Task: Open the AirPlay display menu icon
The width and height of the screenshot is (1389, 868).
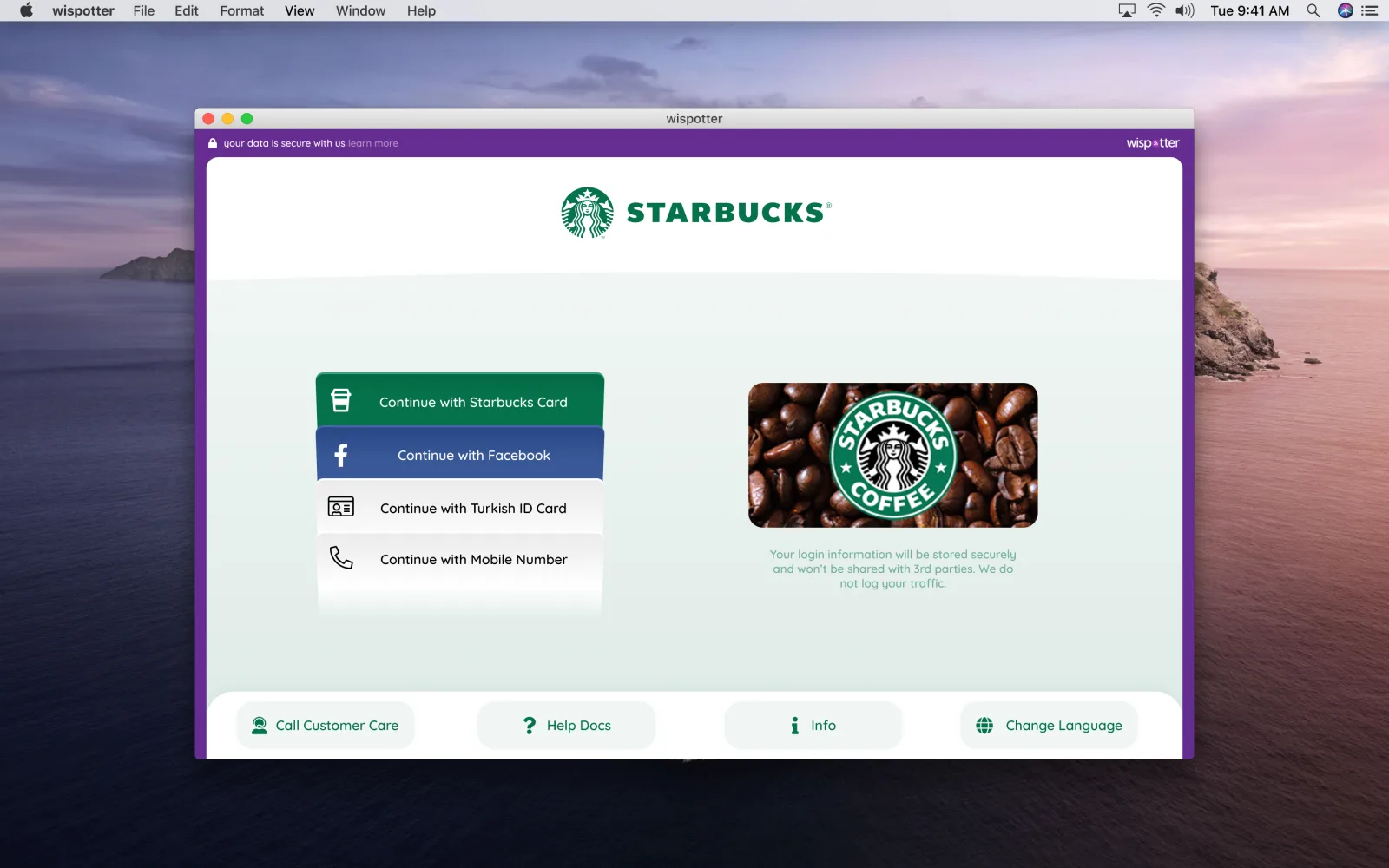Action: 1127,10
